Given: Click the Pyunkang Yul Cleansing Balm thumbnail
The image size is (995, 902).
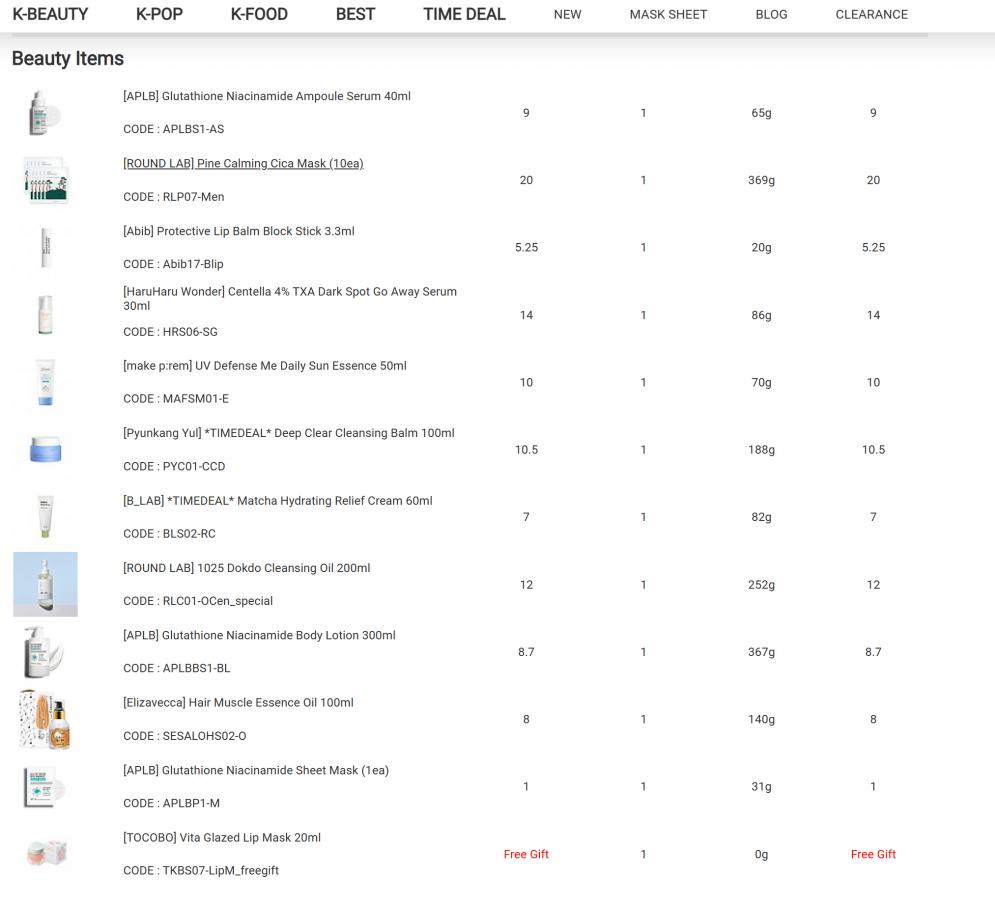Looking at the screenshot, I should point(45,450).
